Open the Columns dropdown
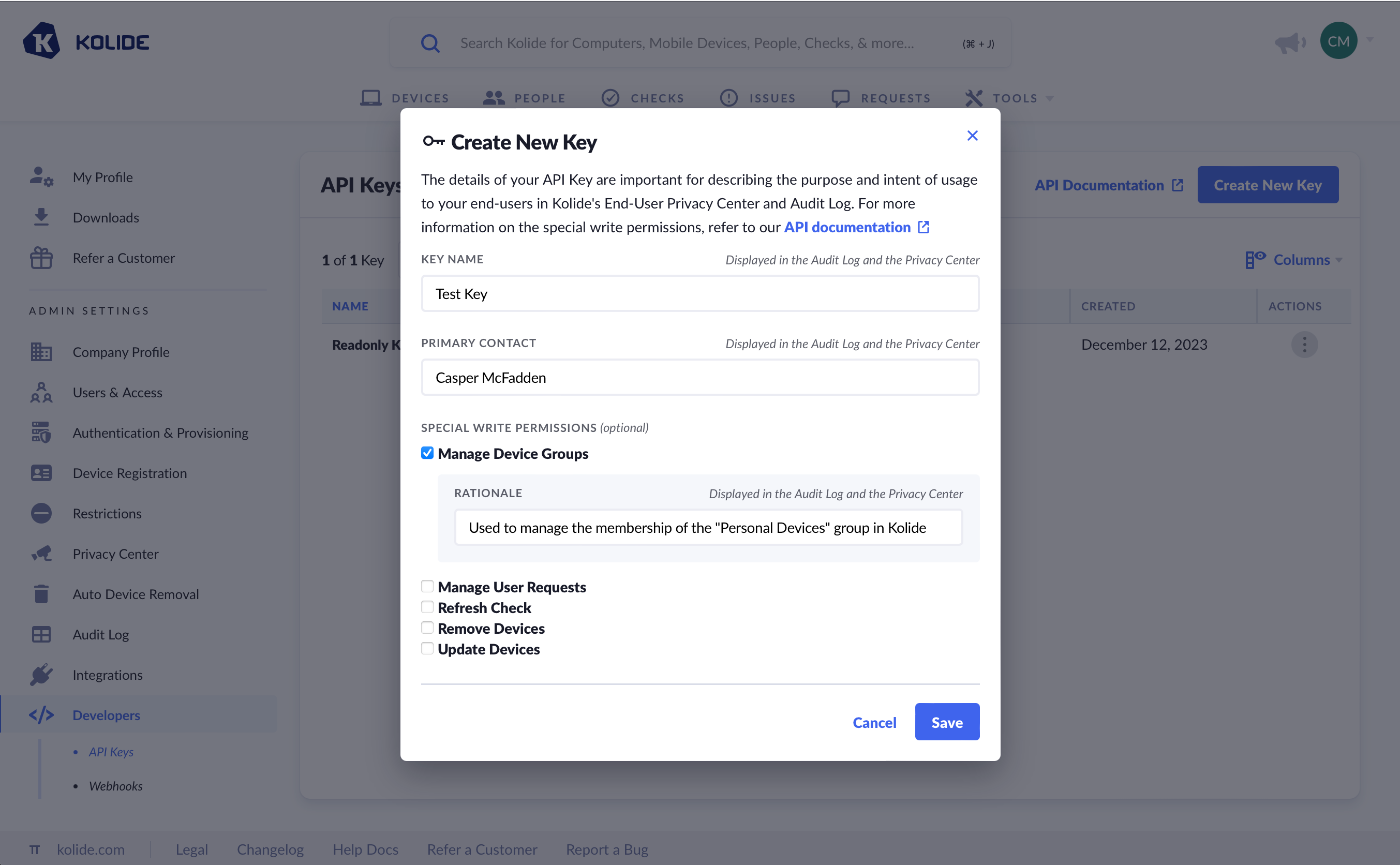This screenshot has height=865, width=1400. pyautogui.click(x=1294, y=260)
